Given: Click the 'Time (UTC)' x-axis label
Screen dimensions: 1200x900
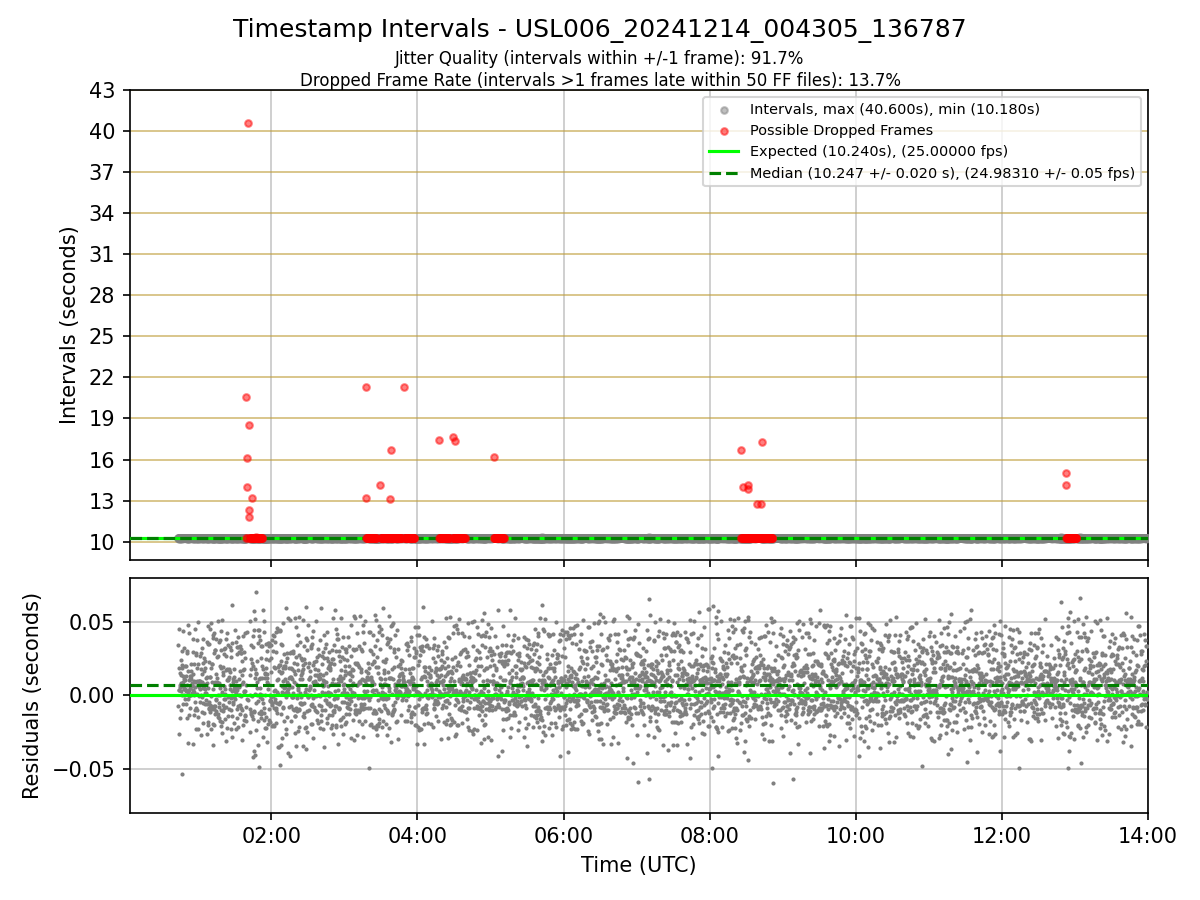Looking at the screenshot, I should click(638, 865).
